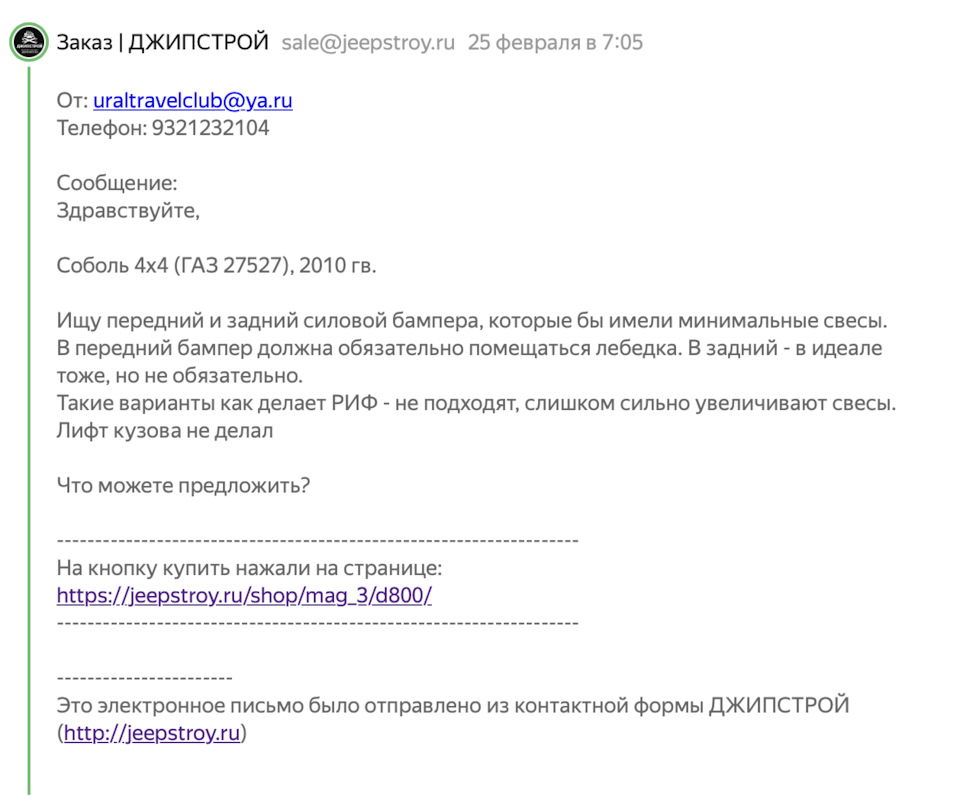Click the Лифт кузова не делал line
Image resolution: width=960 pixels, height=799 pixels.
165,431
